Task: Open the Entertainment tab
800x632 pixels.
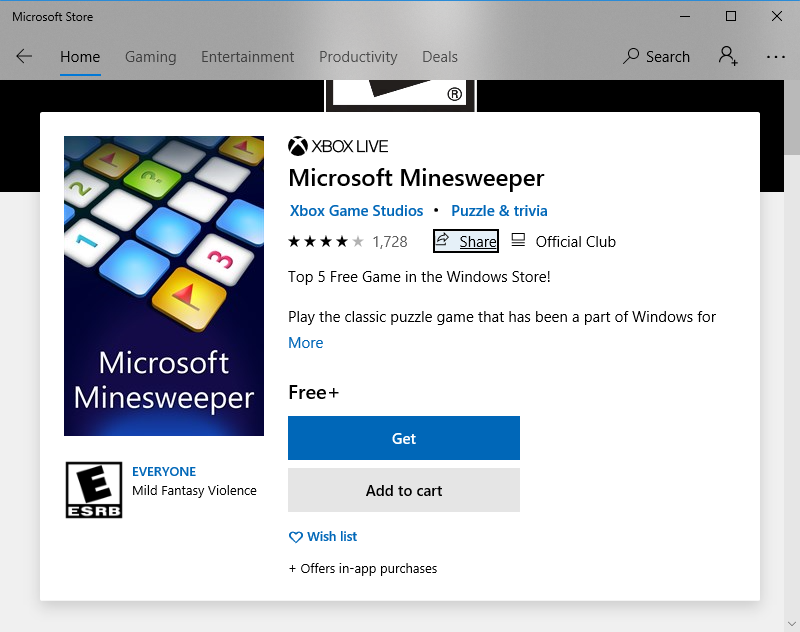Action: point(247,57)
